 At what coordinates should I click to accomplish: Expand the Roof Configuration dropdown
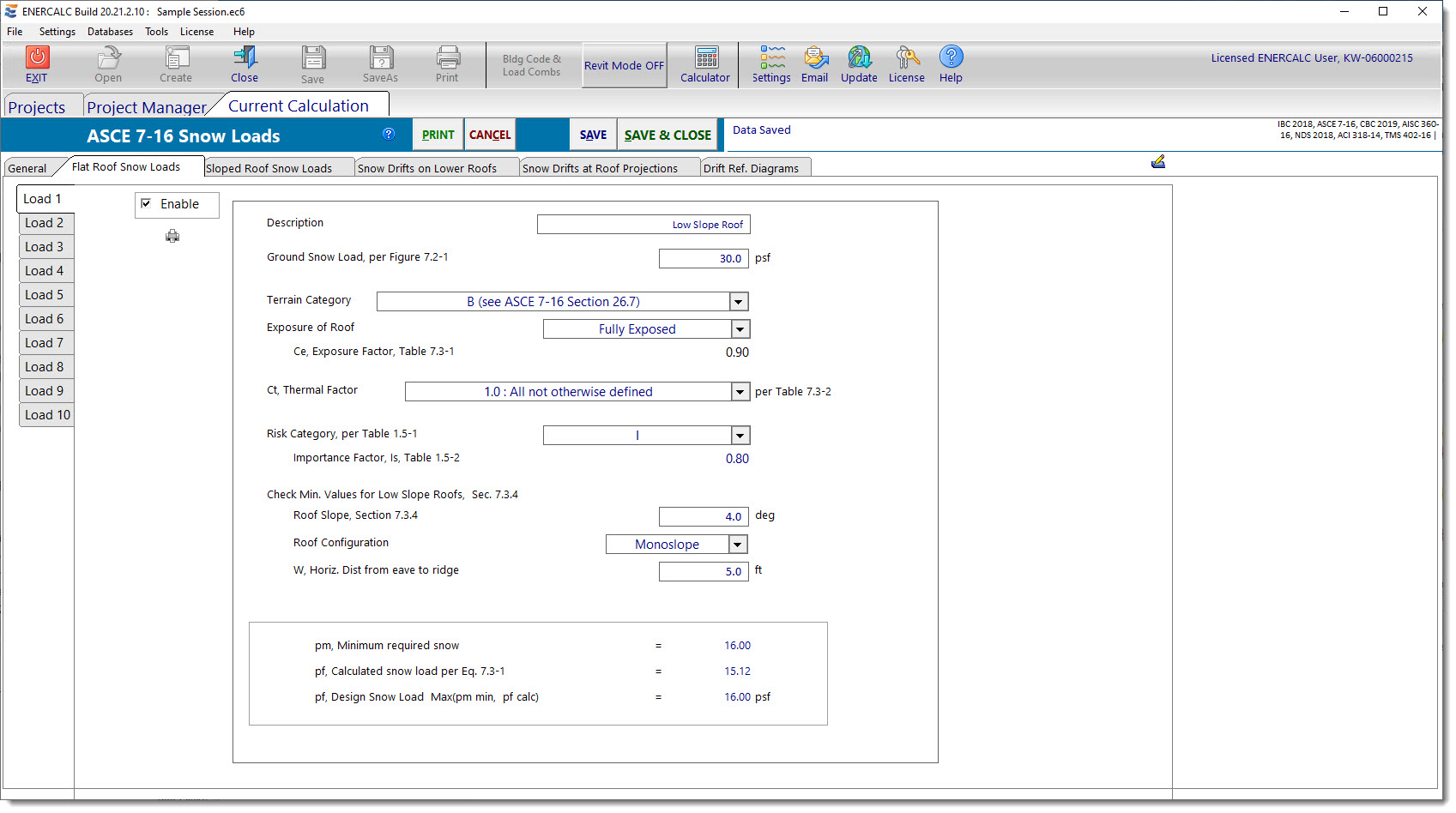[x=737, y=545]
